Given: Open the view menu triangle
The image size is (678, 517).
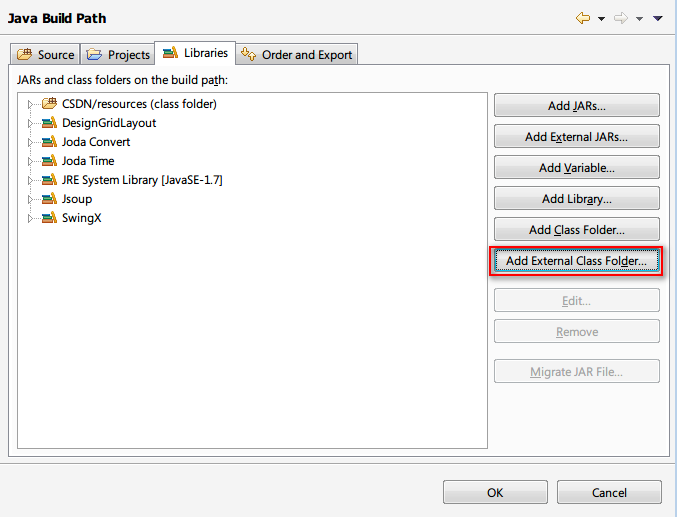Looking at the screenshot, I should [x=658, y=18].
